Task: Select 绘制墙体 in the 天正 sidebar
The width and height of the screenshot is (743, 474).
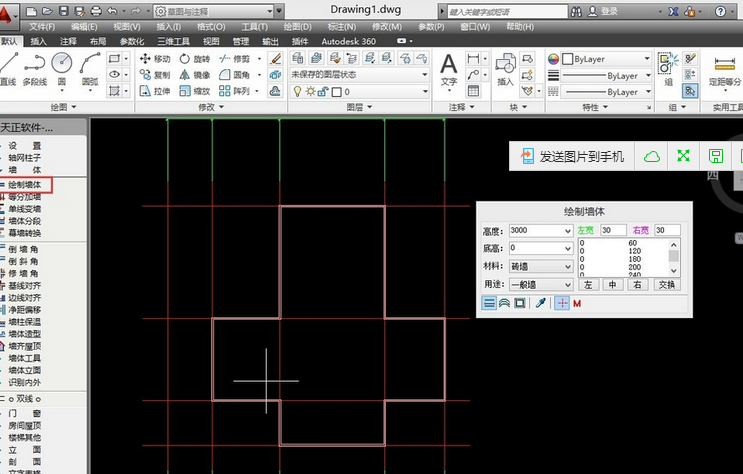Action: click(25, 184)
